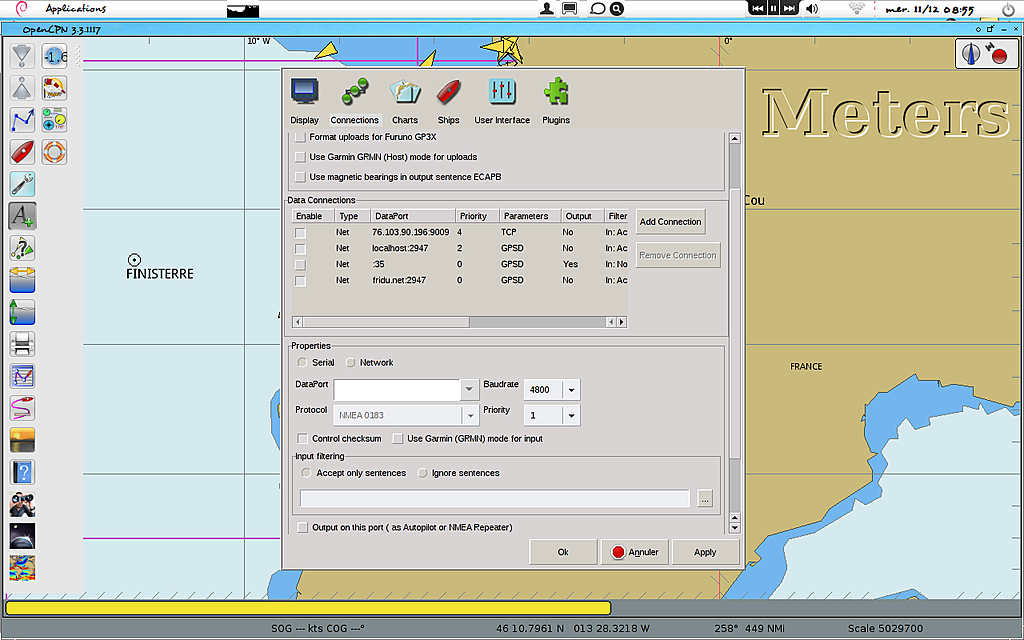The width and height of the screenshot is (1024, 640).
Task: Click the Data Connections horizontal scrollbar
Action: point(460,322)
